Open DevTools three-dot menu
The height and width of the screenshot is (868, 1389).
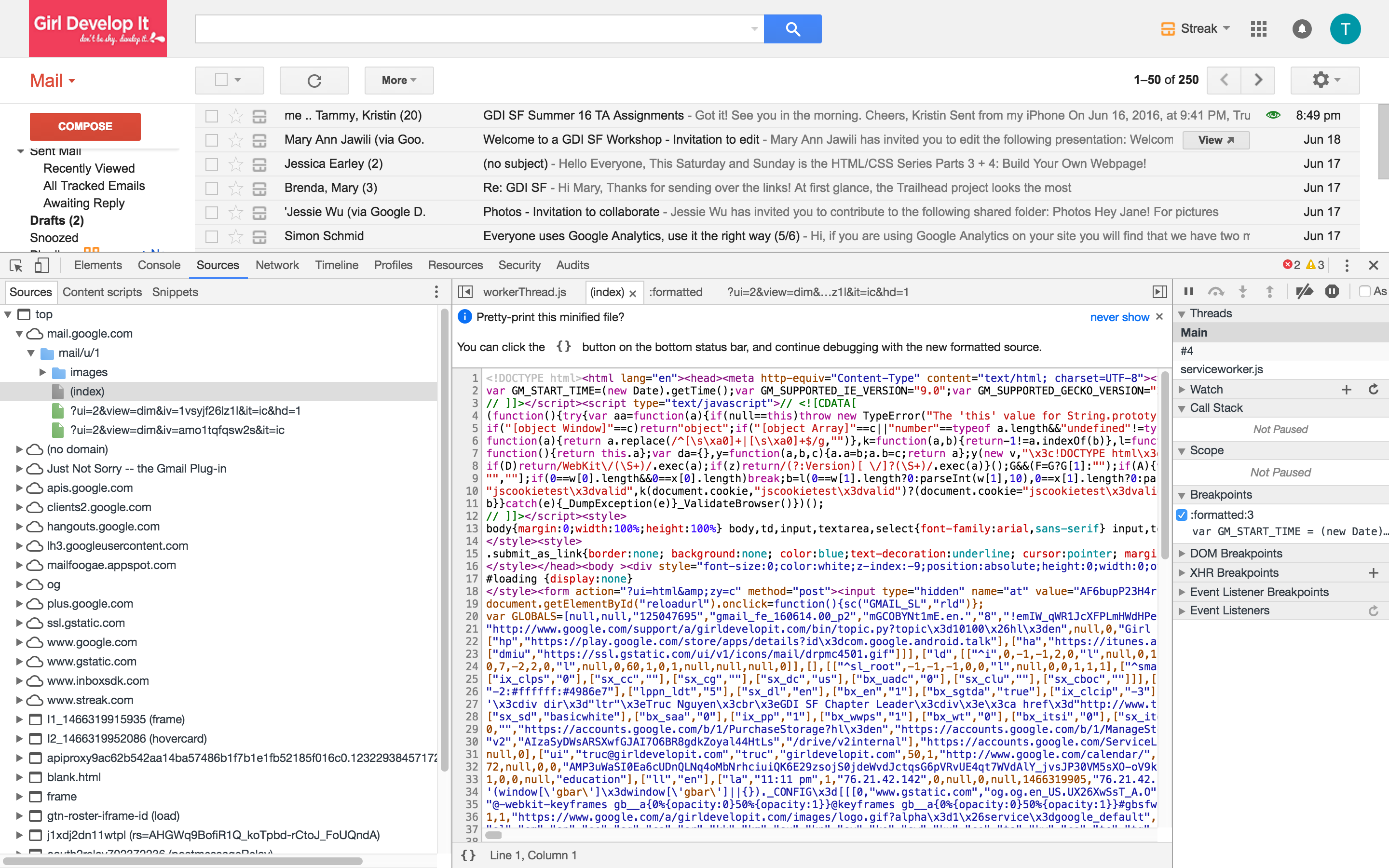tap(1347, 265)
